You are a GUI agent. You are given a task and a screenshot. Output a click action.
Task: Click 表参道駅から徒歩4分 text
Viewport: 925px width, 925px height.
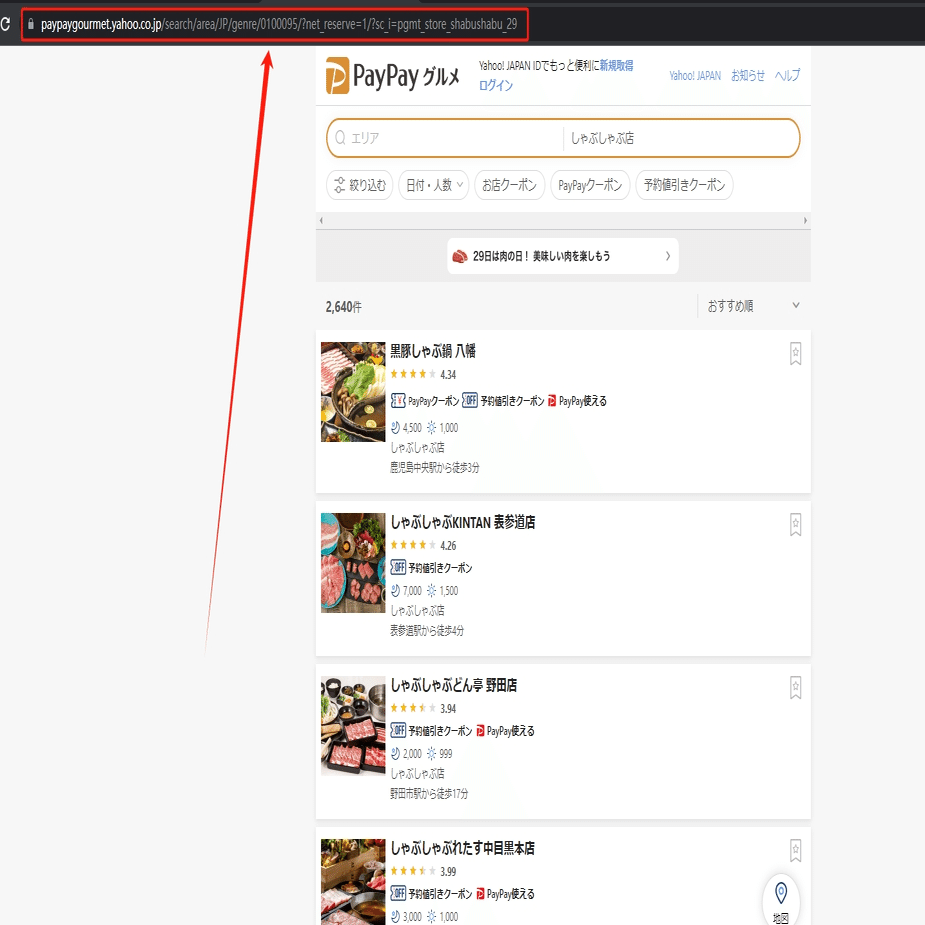click(427, 631)
